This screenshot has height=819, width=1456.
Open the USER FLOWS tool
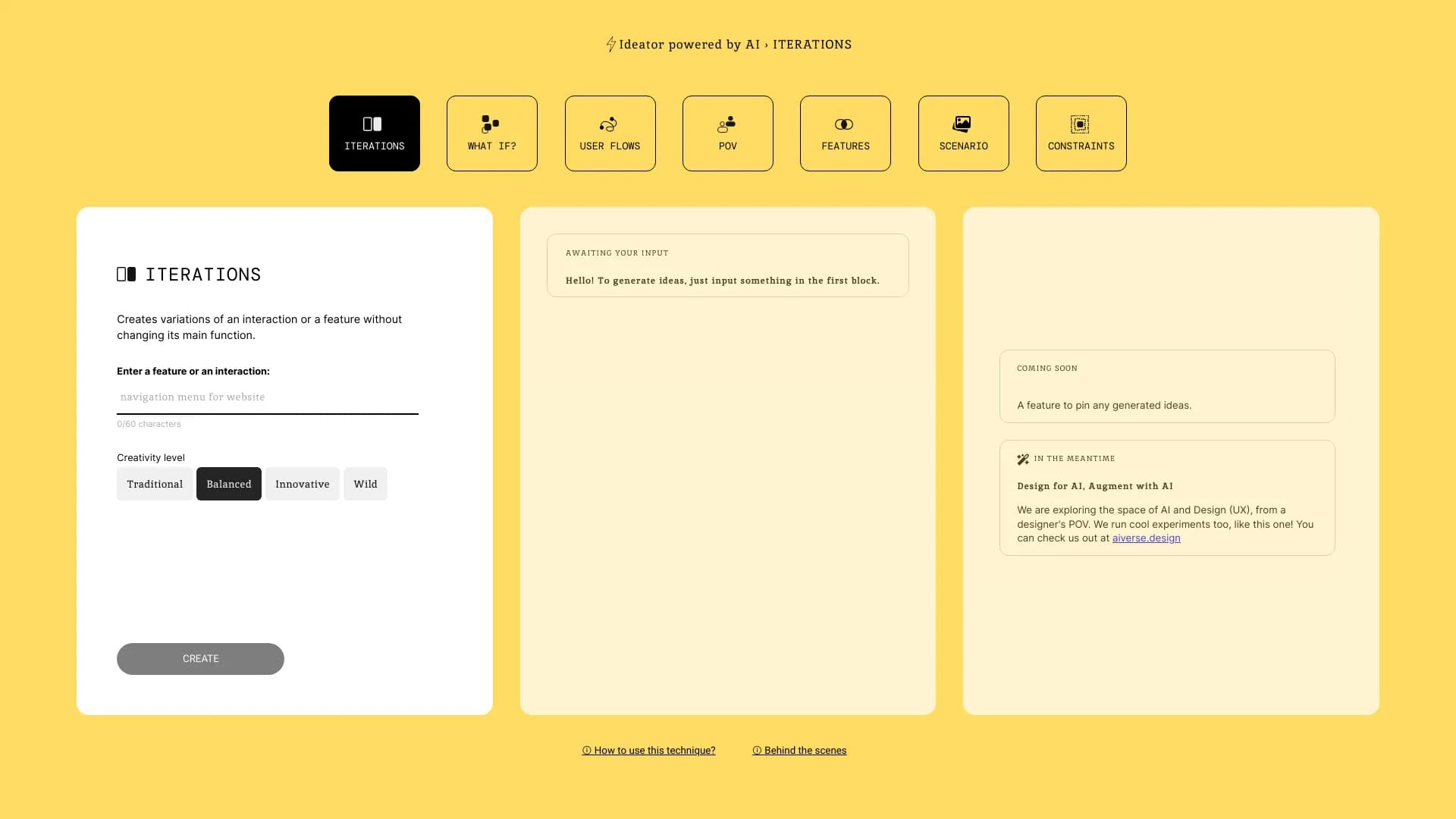(610, 133)
